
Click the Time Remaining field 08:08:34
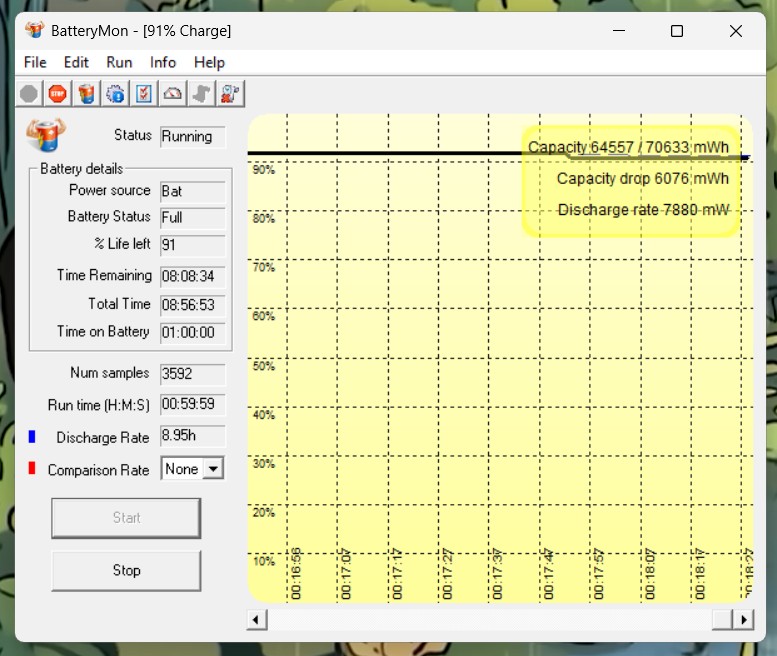[193, 276]
